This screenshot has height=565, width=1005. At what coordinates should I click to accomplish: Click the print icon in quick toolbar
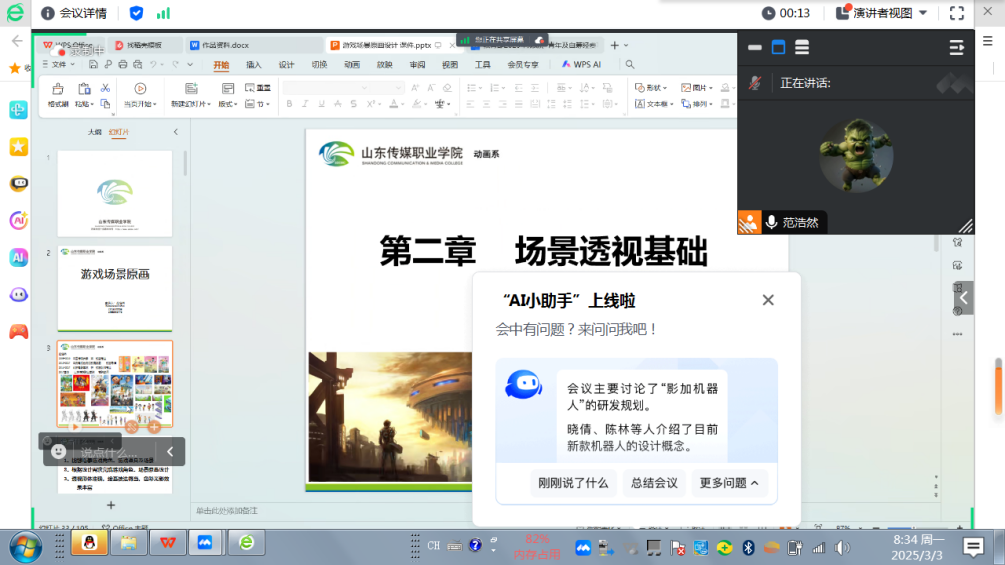tap(123, 64)
